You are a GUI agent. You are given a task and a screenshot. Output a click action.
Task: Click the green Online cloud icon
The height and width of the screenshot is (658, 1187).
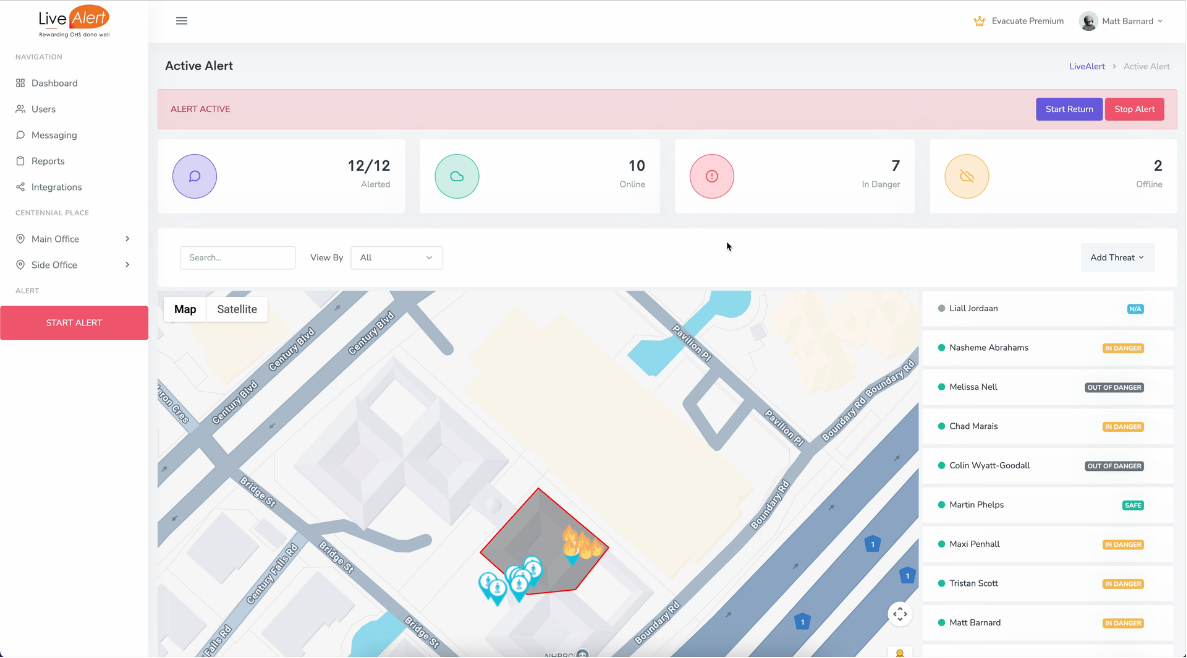[456, 176]
